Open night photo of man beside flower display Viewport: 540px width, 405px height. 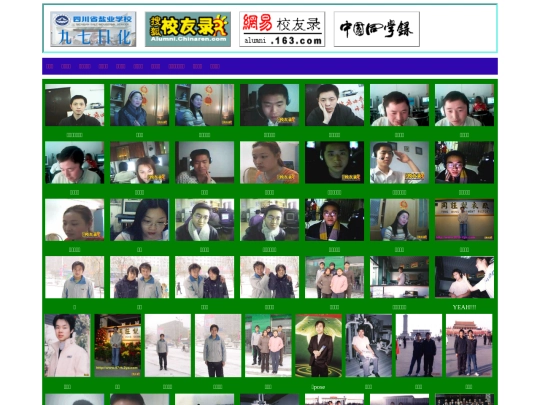(117, 345)
